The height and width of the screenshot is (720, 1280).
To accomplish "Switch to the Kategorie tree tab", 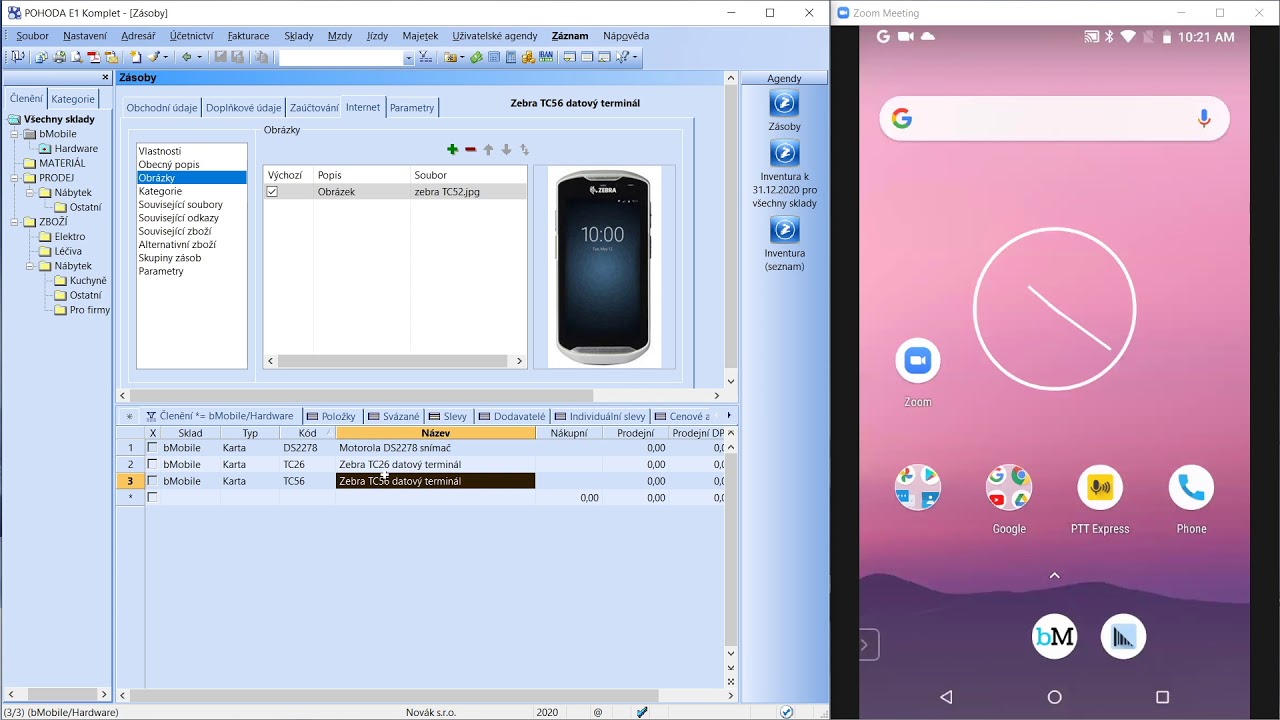I will (73, 99).
